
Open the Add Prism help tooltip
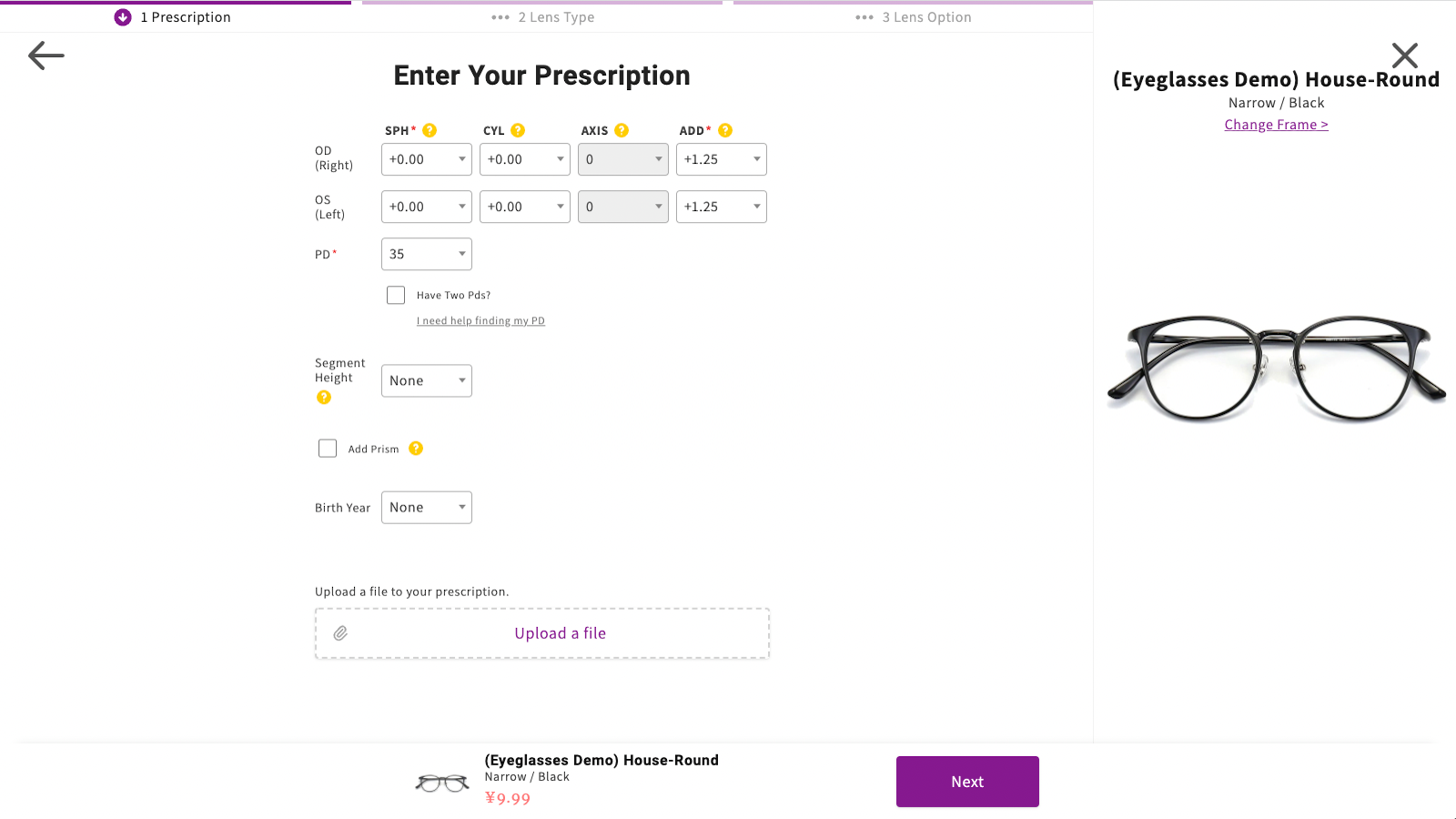tap(416, 448)
